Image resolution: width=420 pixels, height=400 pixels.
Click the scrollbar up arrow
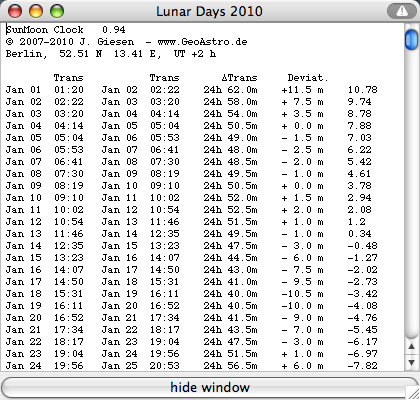tap(411, 347)
